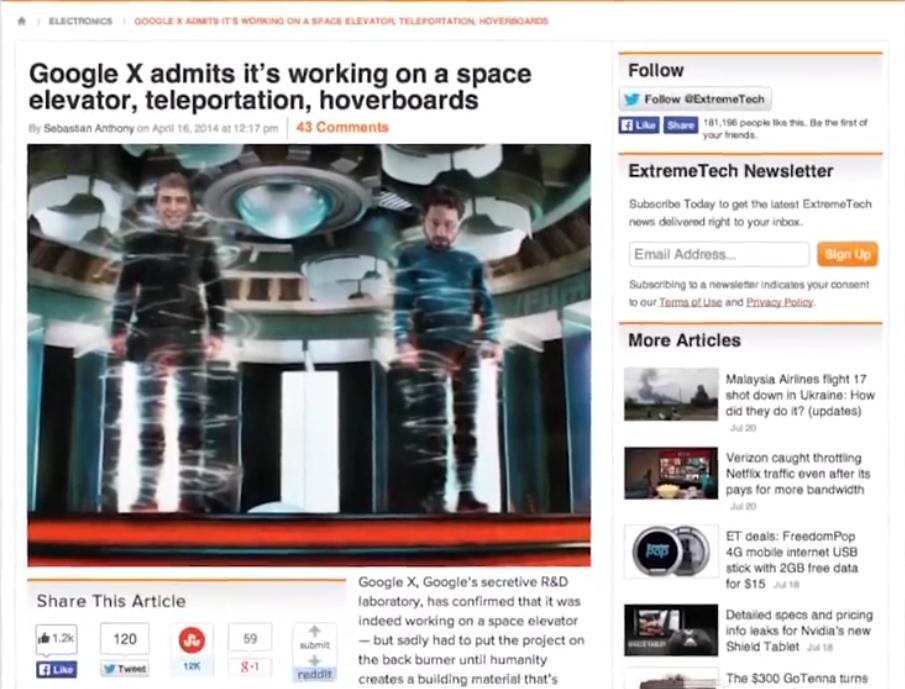Image resolution: width=905 pixels, height=689 pixels.
Task: Read Verizon caught throttling Netflix article
Action: [x=798, y=474]
